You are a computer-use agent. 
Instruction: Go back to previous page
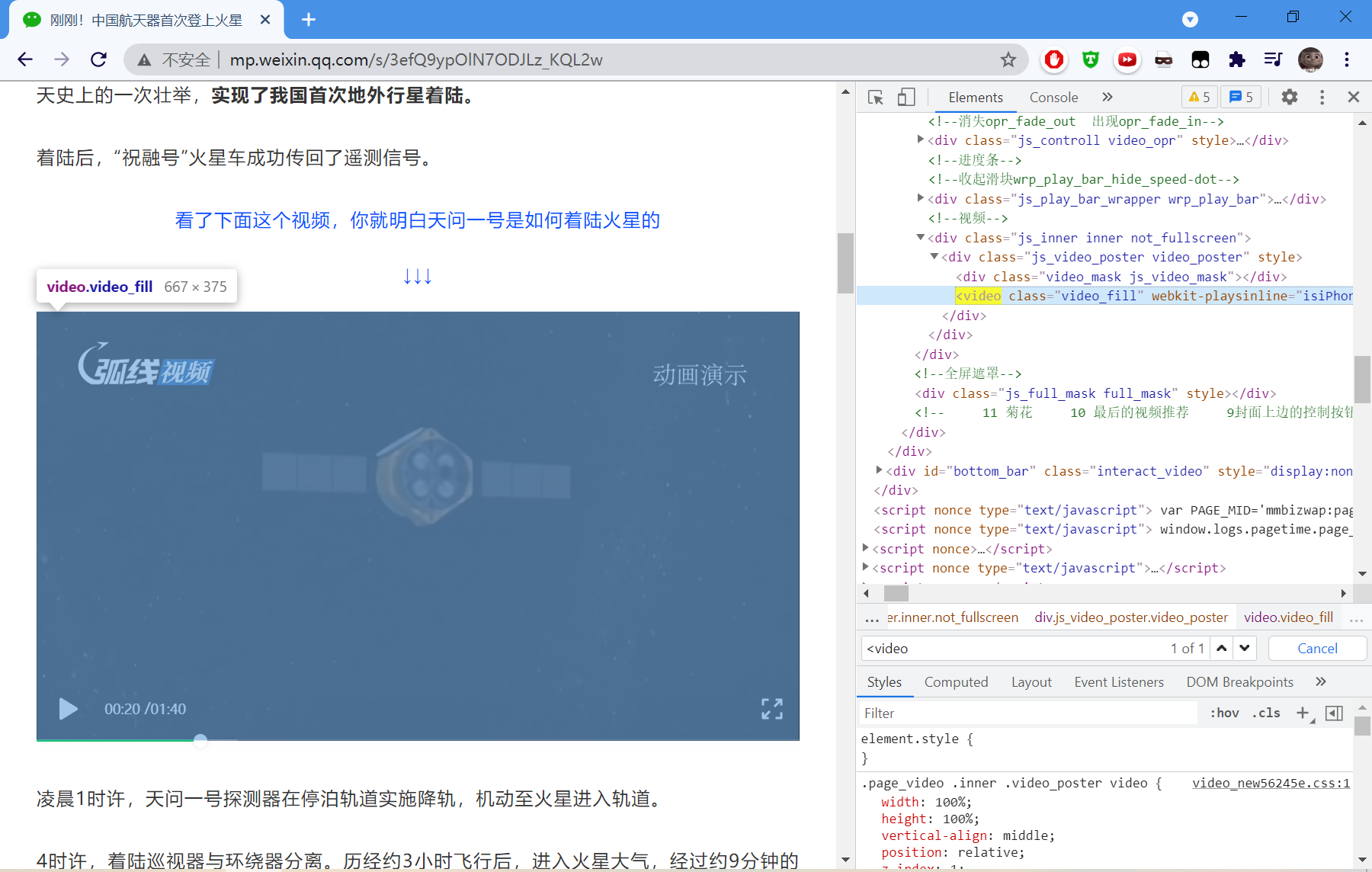pos(25,59)
